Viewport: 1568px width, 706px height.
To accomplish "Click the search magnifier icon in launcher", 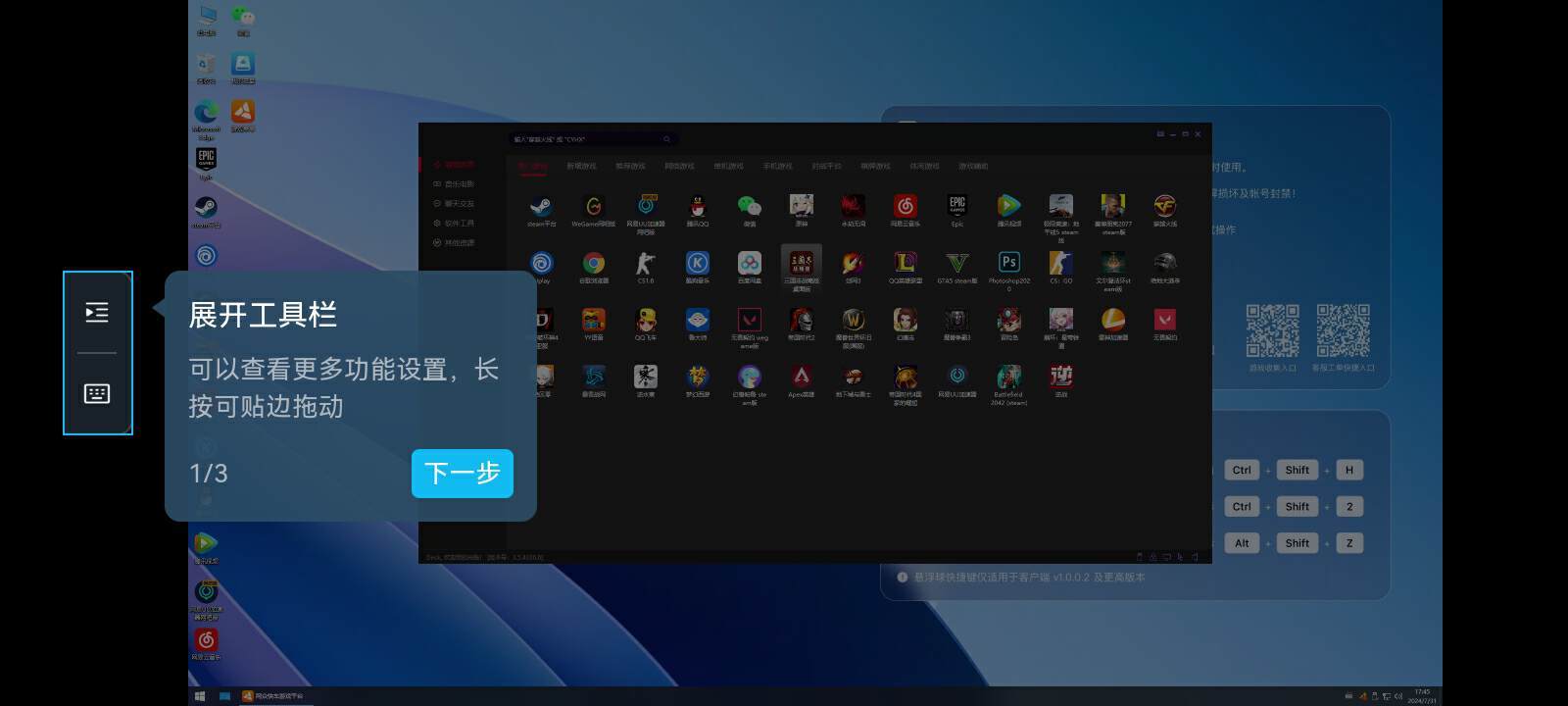I will (666, 139).
